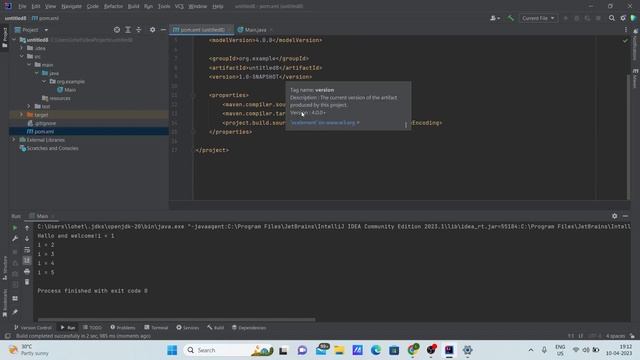Open IDE settings gear in top toolbar
Screen dimensions: 640x360
[x=623, y=18]
